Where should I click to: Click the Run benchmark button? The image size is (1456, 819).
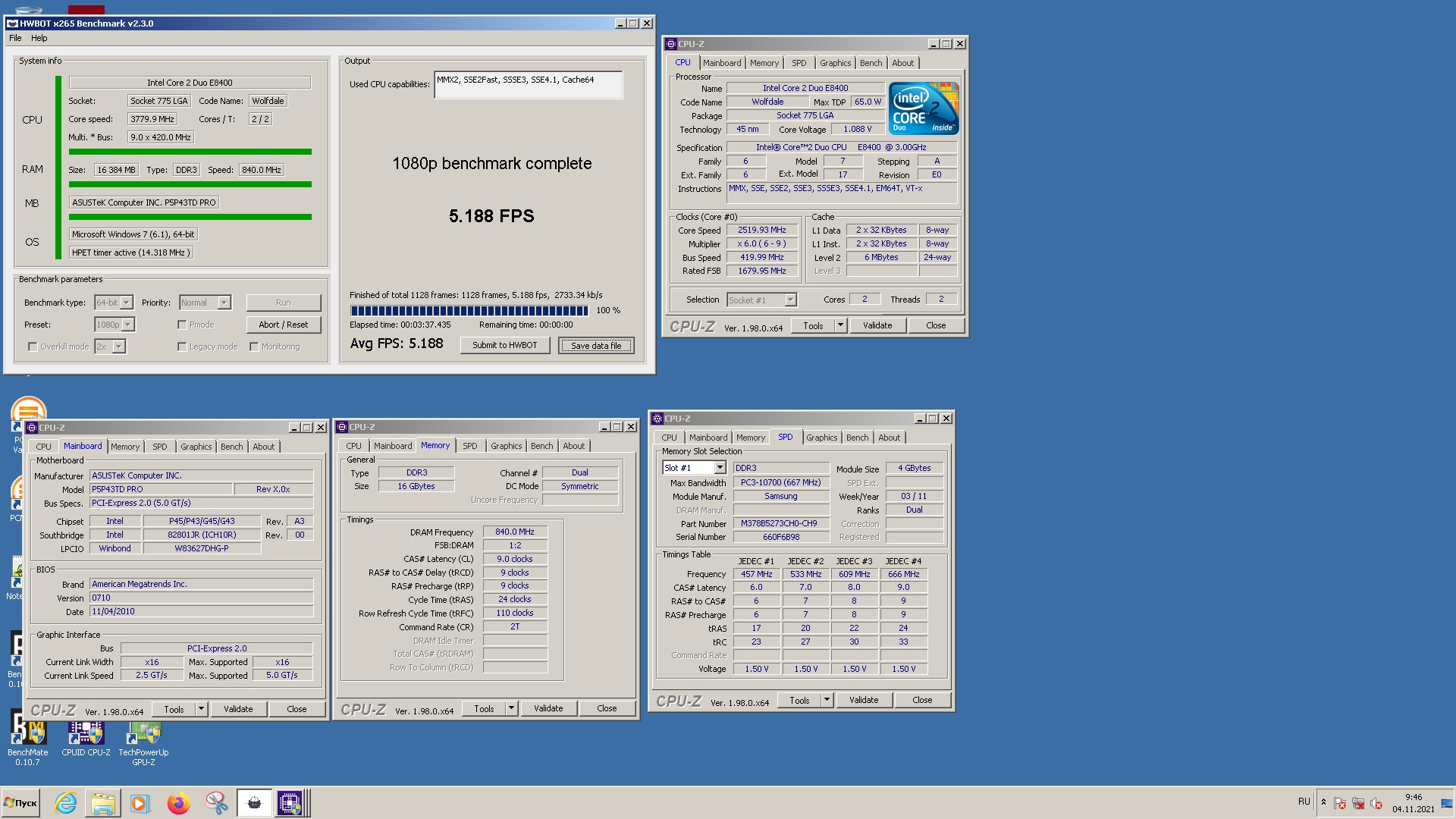[x=283, y=303]
